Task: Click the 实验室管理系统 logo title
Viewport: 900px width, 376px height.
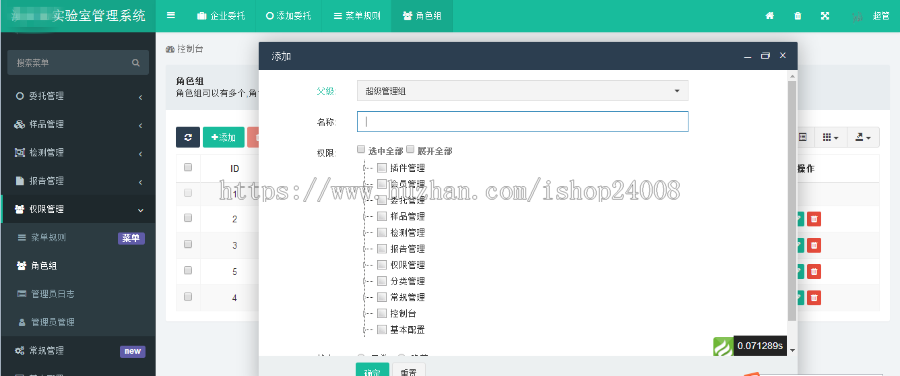Action: pos(78,15)
